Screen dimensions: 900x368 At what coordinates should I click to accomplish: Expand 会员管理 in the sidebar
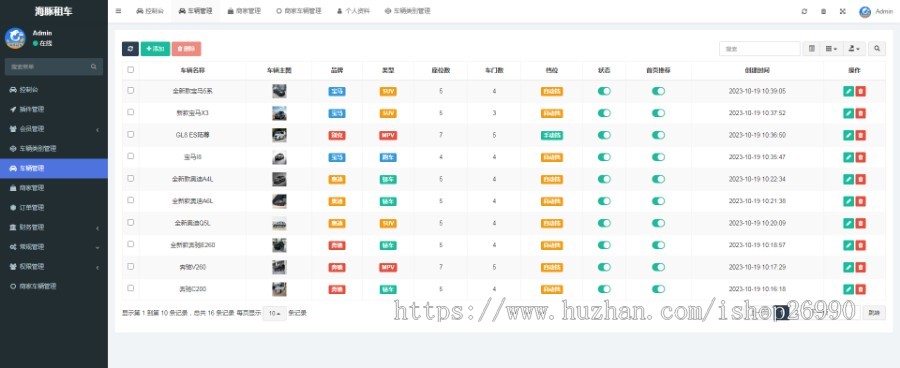(54, 129)
